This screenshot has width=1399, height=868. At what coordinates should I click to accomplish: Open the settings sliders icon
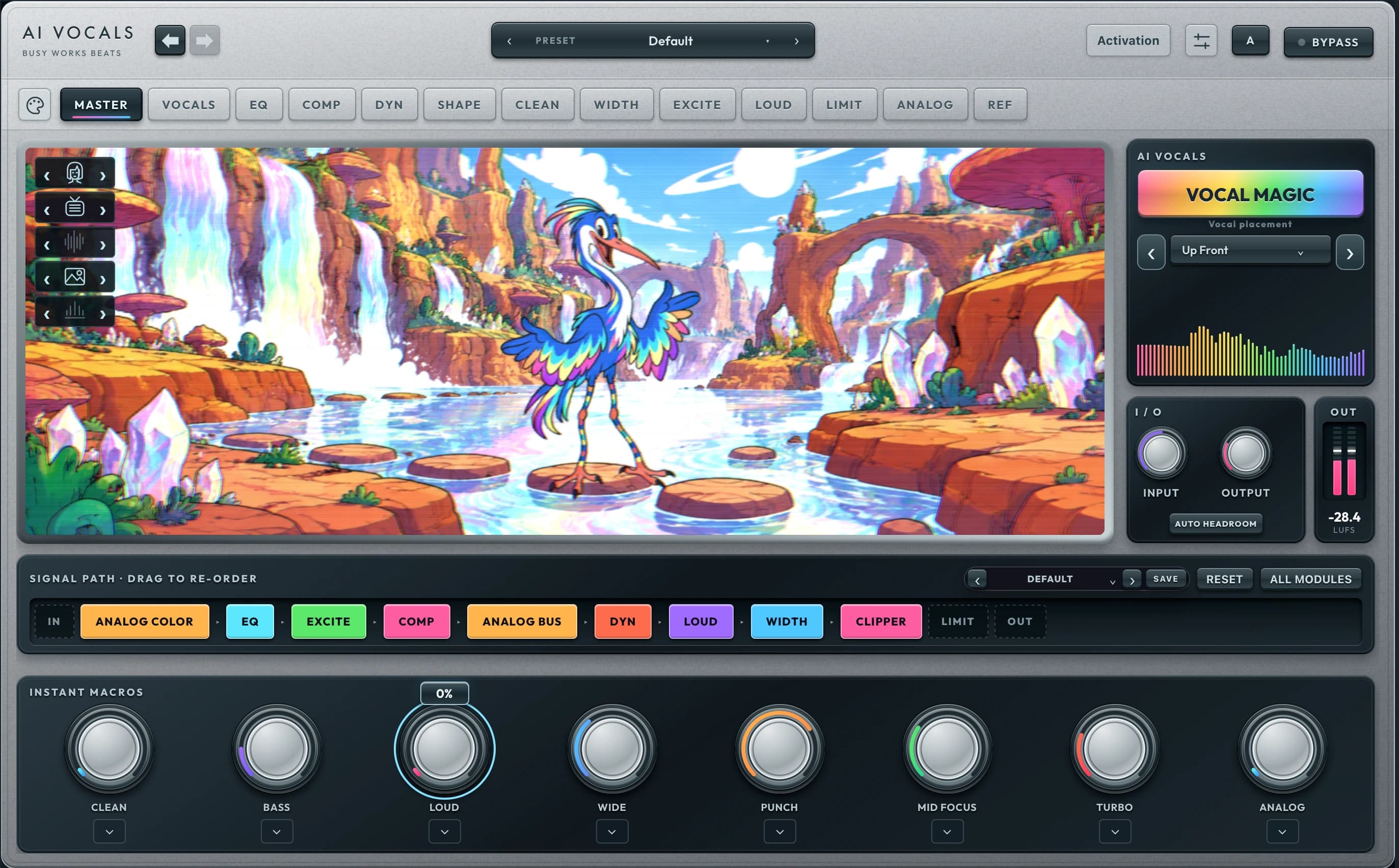(1201, 41)
